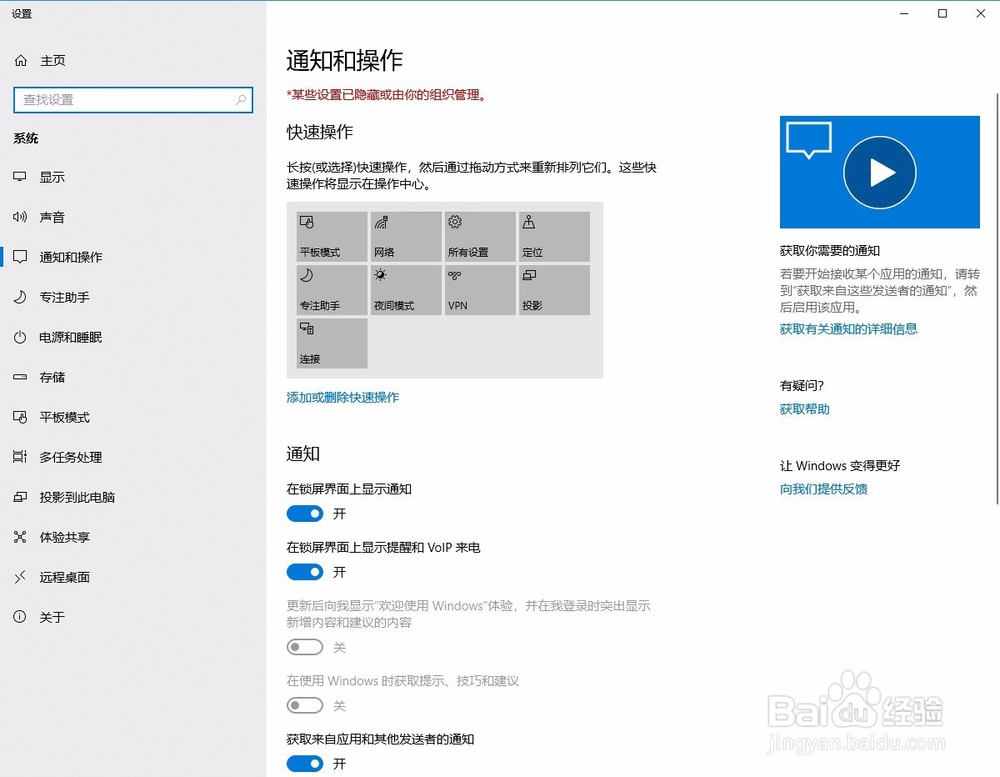1000x777 pixels.
Task: Select the 网络 quick action tile
Action: tap(406, 237)
